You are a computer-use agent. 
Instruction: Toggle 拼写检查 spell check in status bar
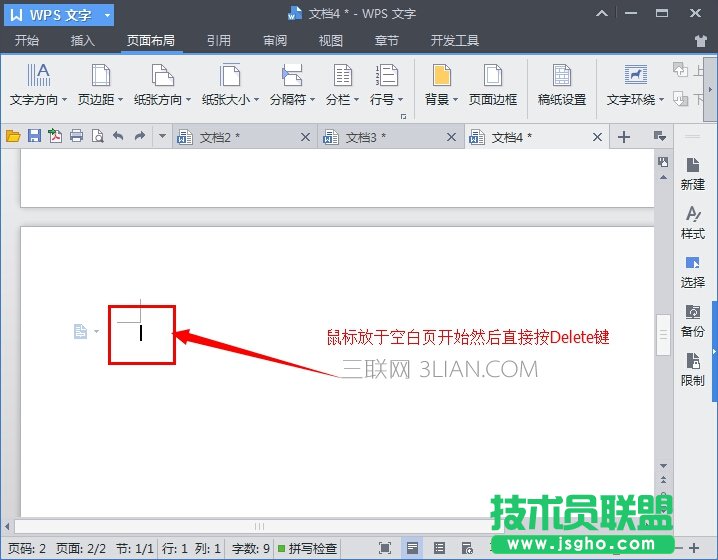pyautogui.click(x=308, y=548)
